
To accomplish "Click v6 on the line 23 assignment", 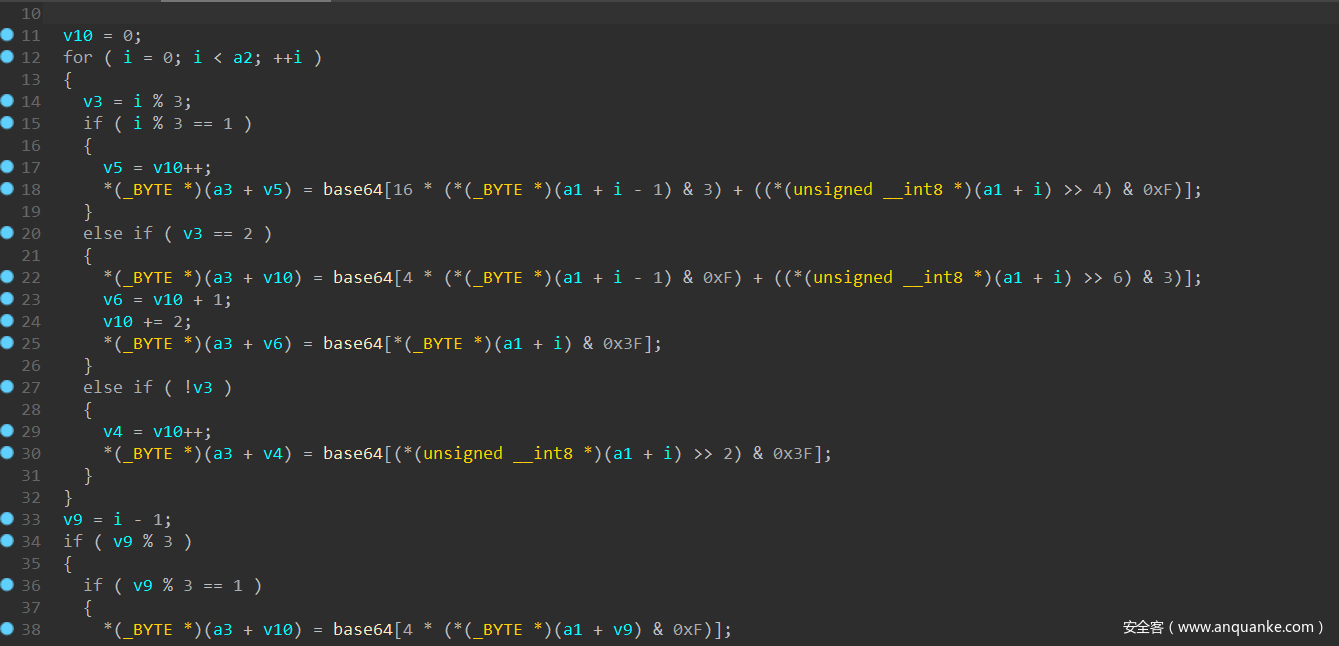I will pos(113,300).
